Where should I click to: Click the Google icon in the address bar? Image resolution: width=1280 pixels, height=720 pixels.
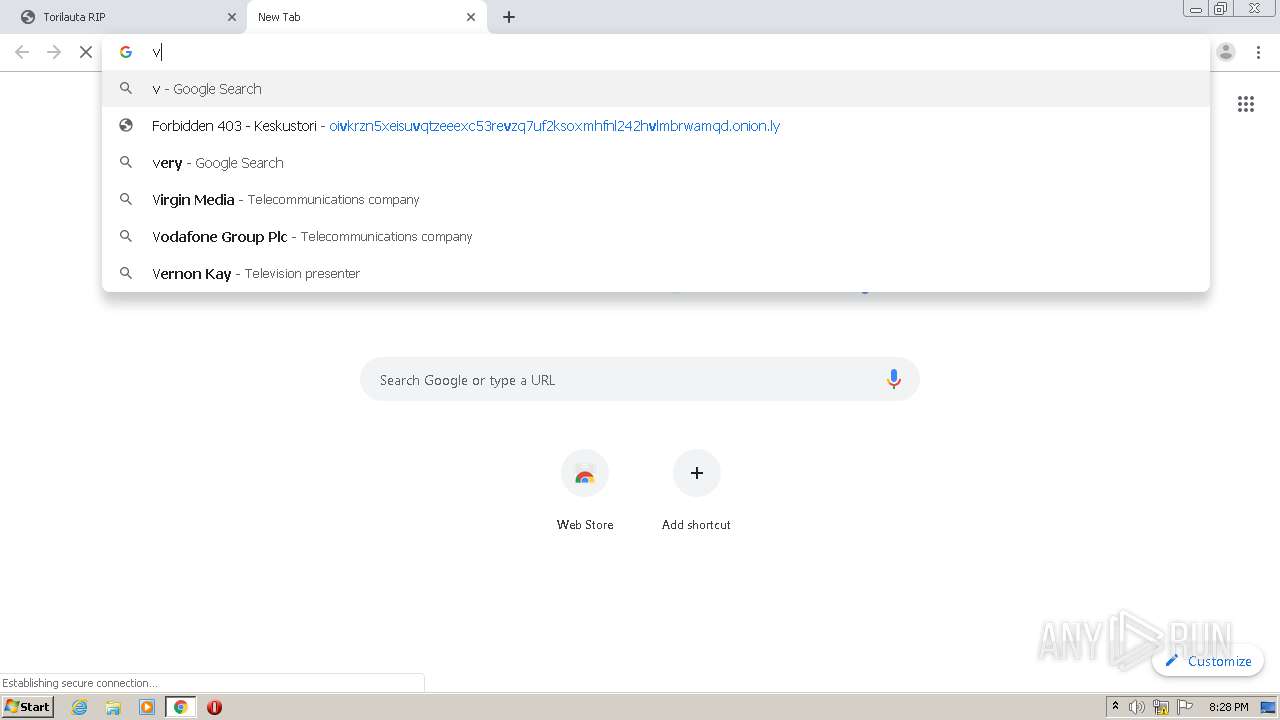coord(126,52)
